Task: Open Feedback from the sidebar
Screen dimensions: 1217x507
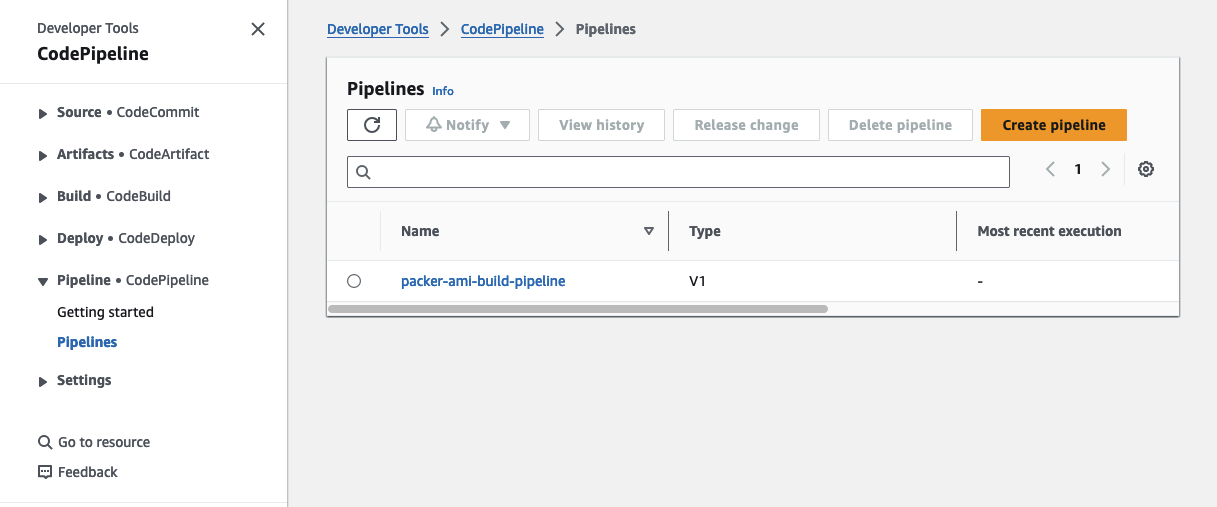Action: (x=88, y=472)
